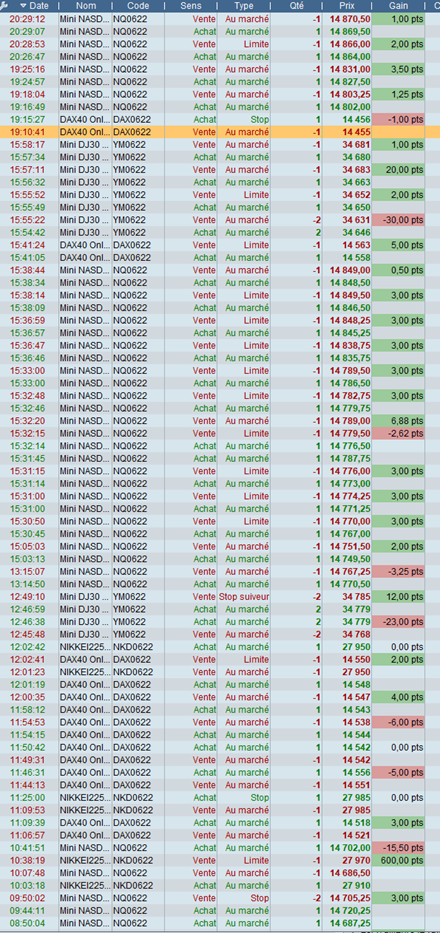Select the 10:03:18 timestamp cell
This screenshot has width=440, height=933.
28,885
